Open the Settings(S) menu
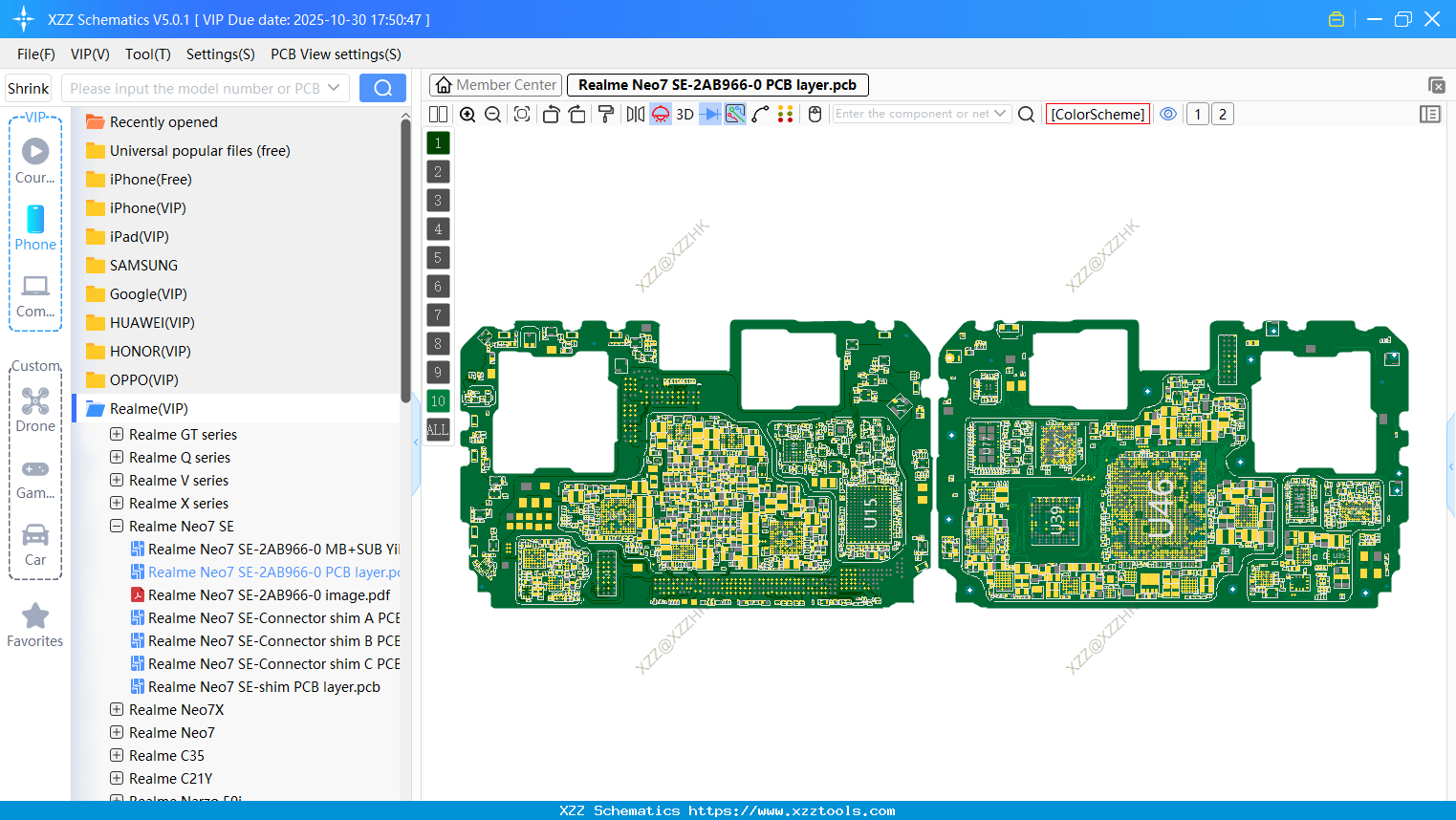 click(221, 54)
